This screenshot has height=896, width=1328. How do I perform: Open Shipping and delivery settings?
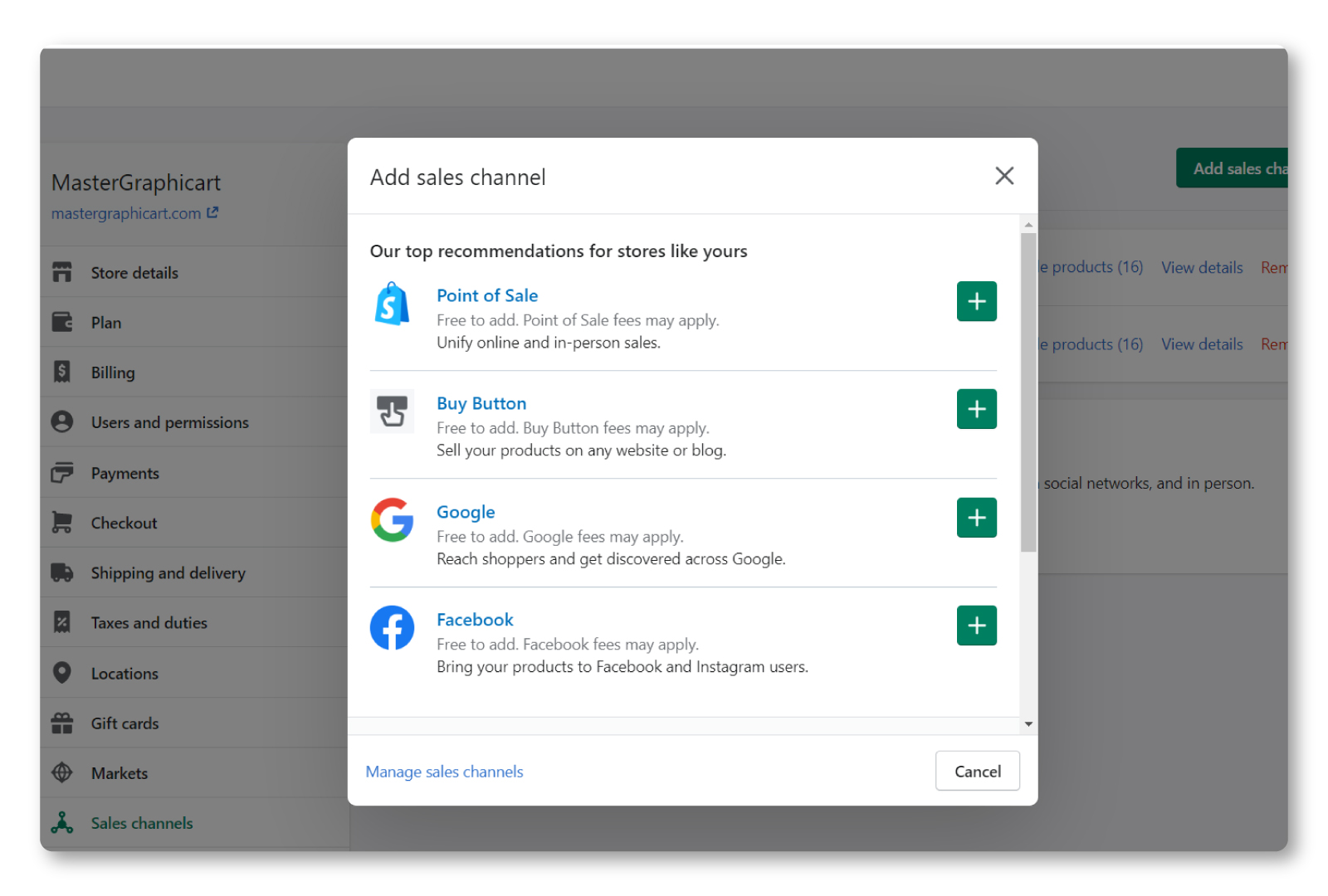coord(194,572)
